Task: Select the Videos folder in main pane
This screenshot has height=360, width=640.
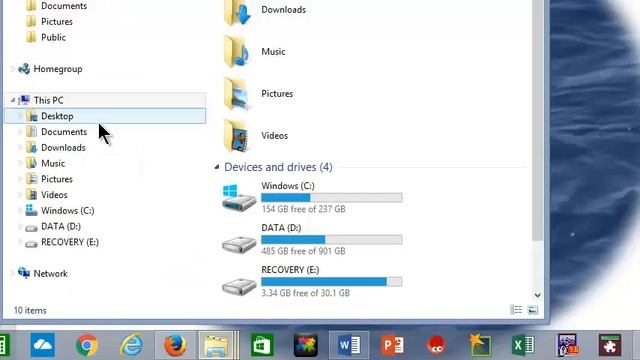Action: [237, 136]
